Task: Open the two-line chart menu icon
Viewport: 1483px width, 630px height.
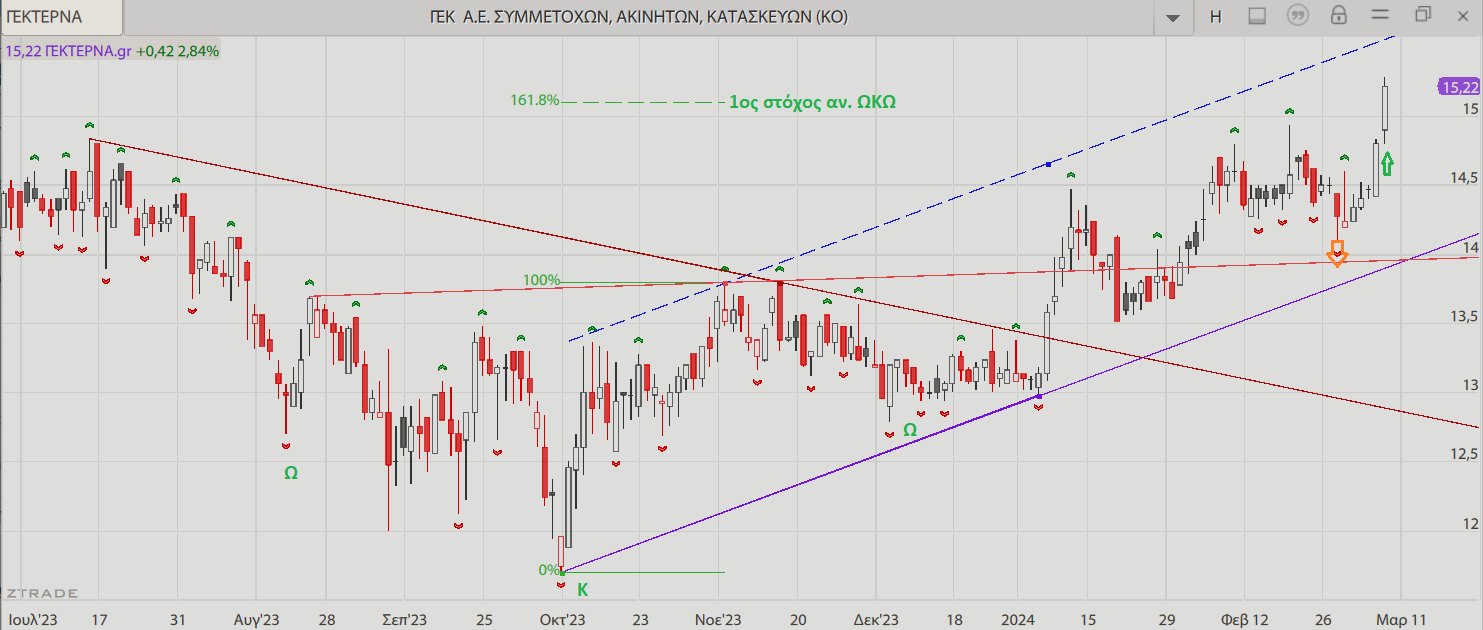Action: pyautogui.click(x=1380, y=15)
